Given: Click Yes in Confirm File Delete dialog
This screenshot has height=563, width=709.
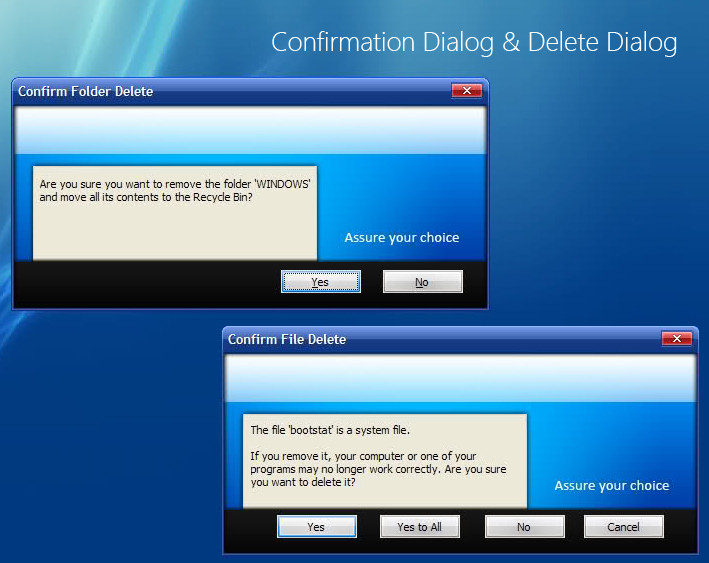Looking at the screenshot, I should click(x=317, y=526).
